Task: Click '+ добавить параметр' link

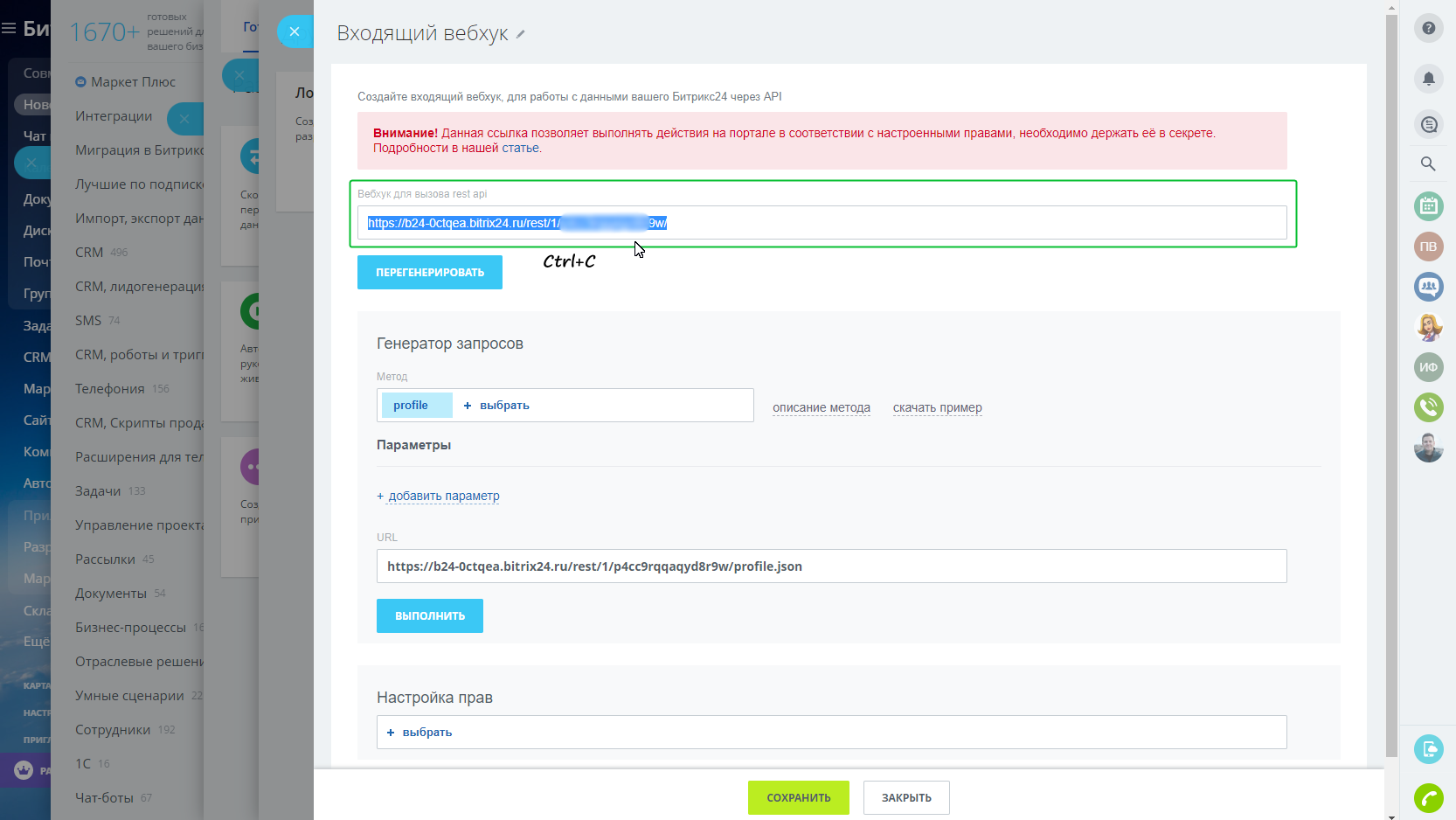Action: pyautogui.click(x=439, y=496)
